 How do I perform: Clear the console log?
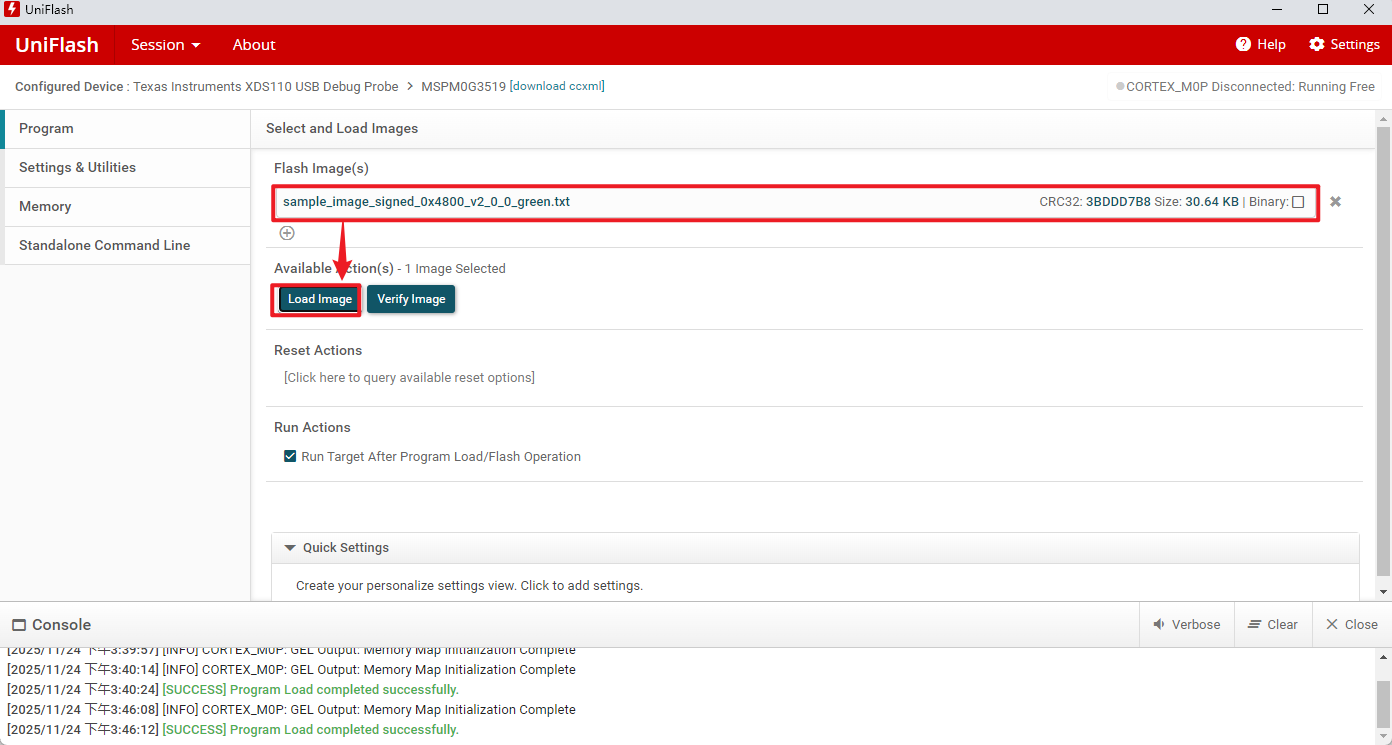tap(1272, 624)
